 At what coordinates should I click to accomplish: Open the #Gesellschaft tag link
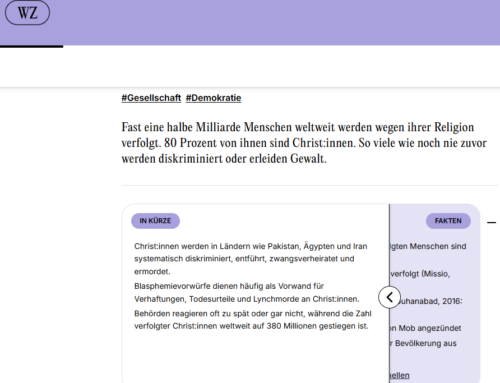pos(151,98)
